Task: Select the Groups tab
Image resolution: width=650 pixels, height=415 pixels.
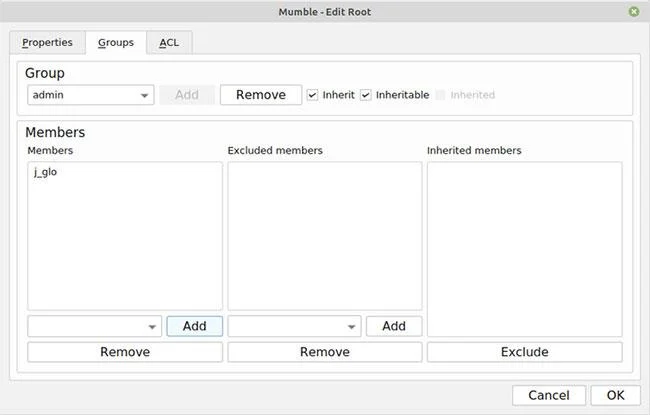Action: pyautogui.click(x=116, y=43)
